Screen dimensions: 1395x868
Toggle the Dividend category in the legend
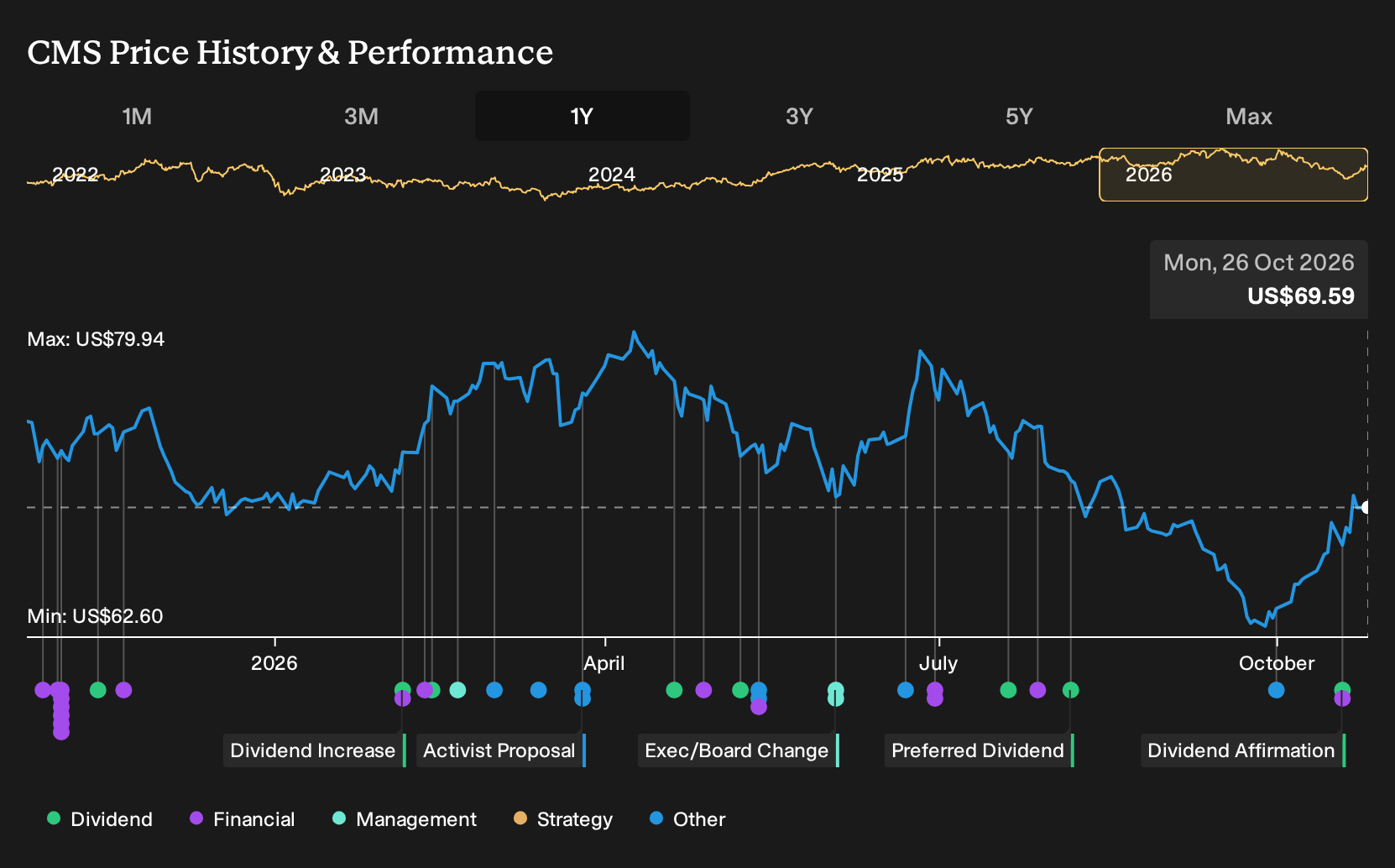100,819
